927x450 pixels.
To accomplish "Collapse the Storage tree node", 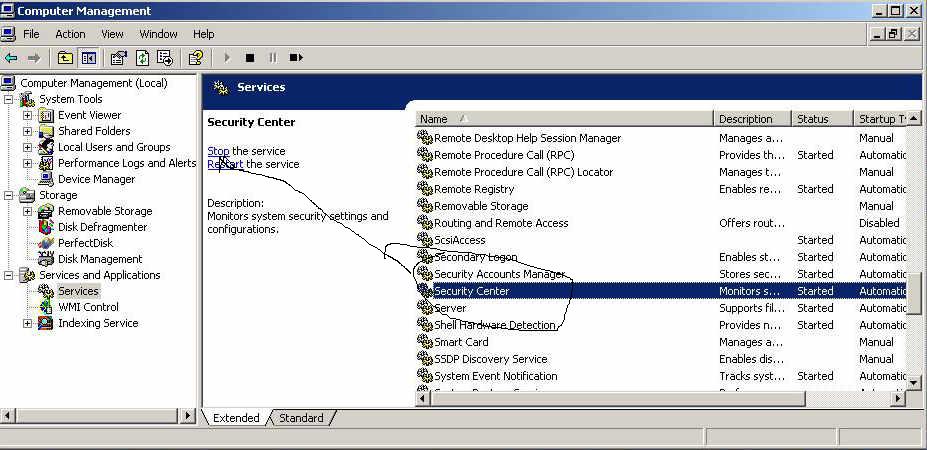I will click(x=8, y=195).
